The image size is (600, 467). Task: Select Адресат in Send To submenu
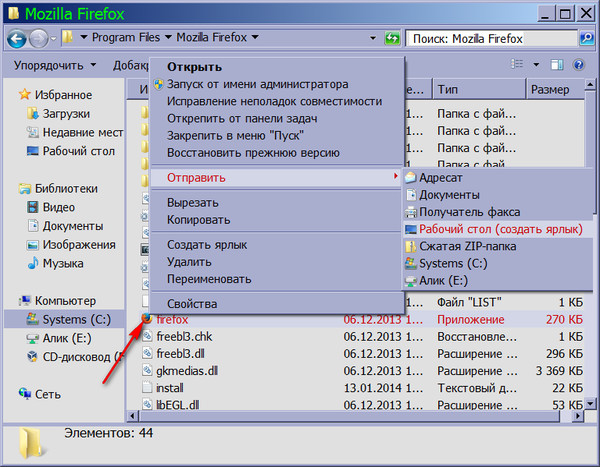[498, 178]
